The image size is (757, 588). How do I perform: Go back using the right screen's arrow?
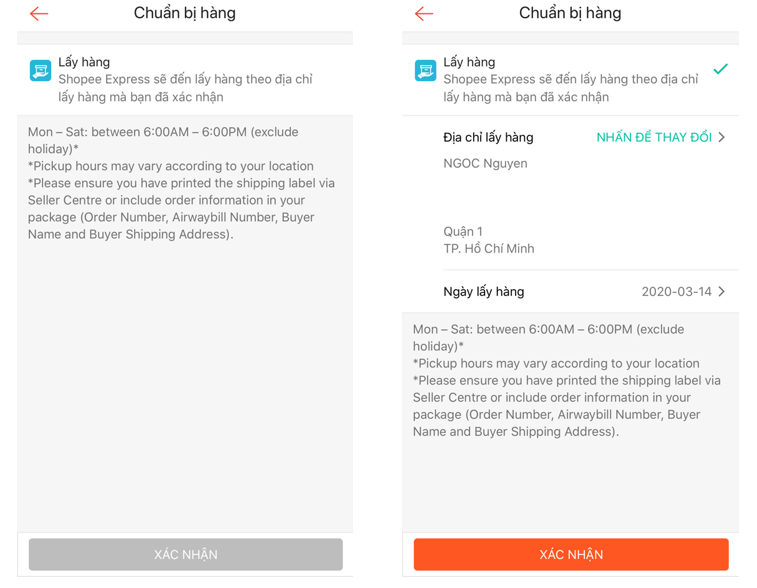424,14
